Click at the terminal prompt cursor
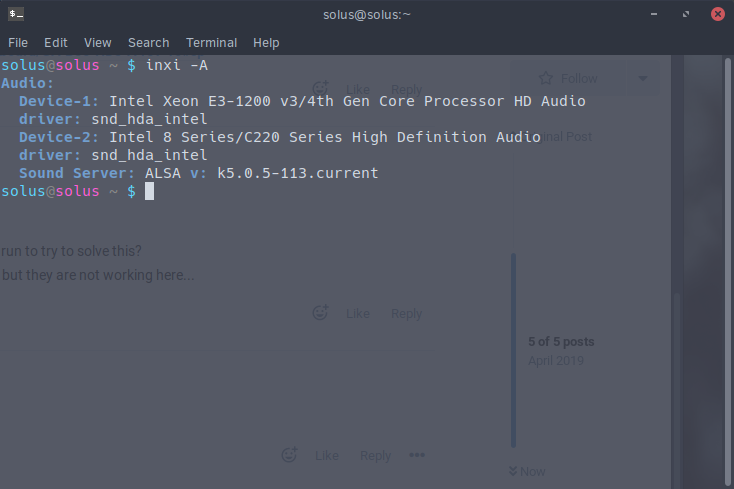The width and height of the screenshot is (734, 489). 149,191
